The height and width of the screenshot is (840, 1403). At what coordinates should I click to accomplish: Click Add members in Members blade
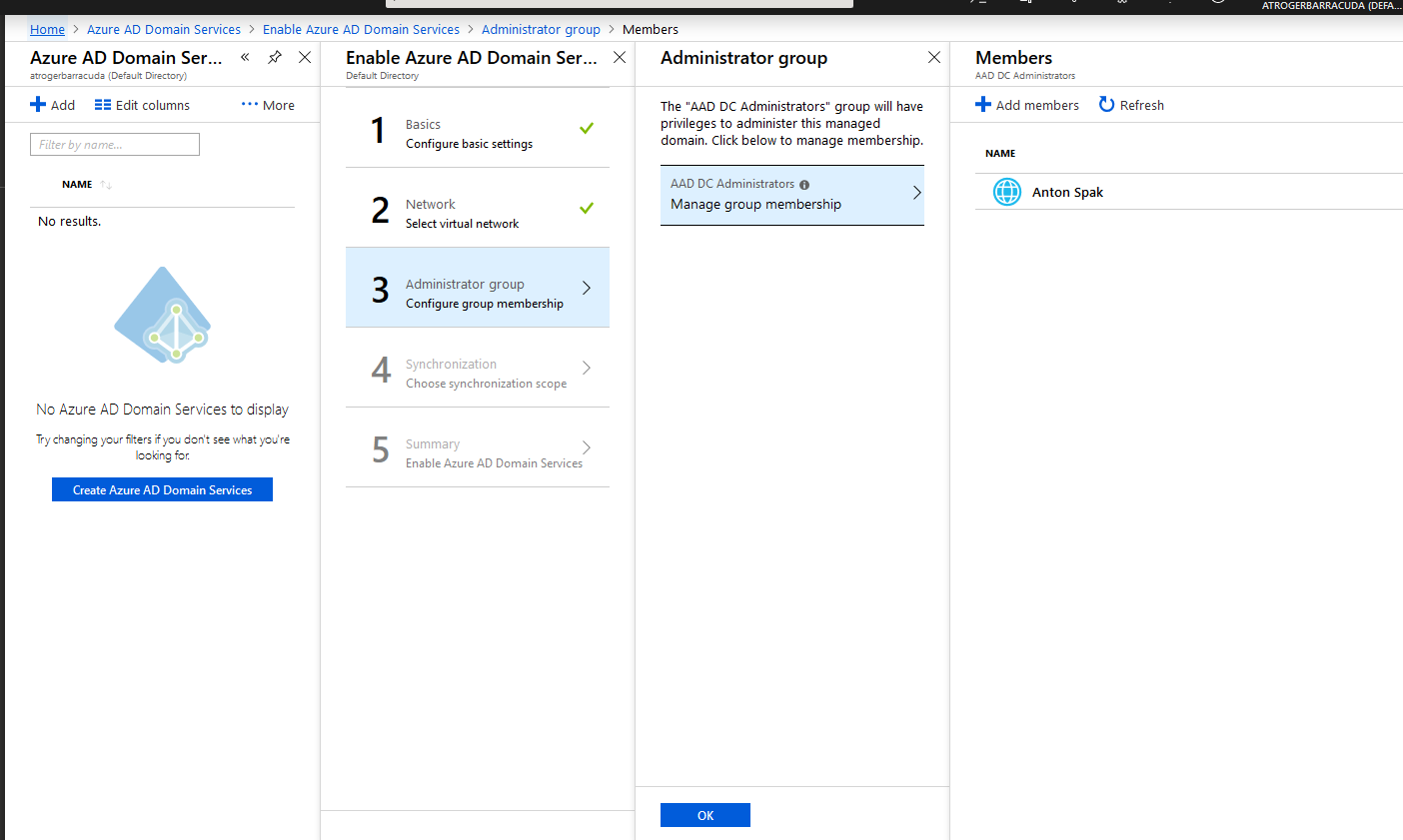coord(1027,105)
